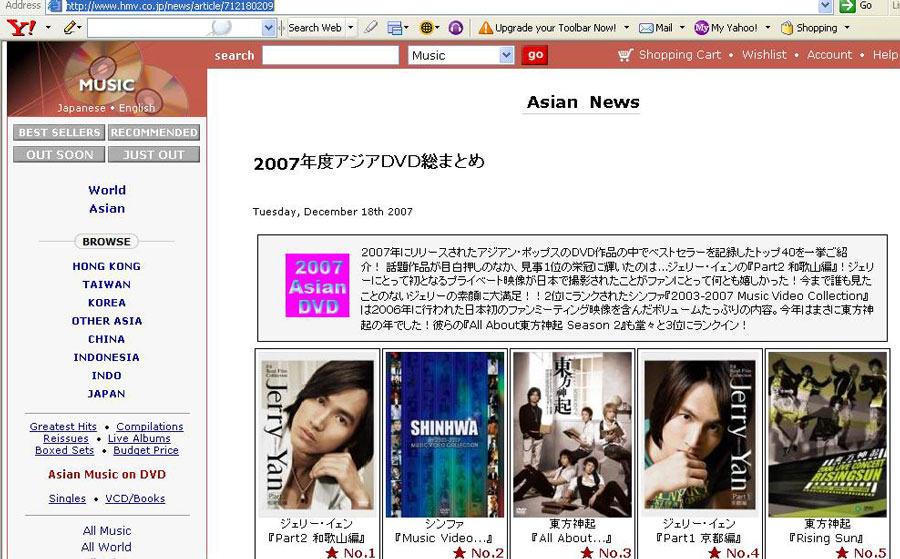This screenshot has width=900, height=559.
Task: Open Shopping from the Yahoo toolbar
Action: click(809, 28)
